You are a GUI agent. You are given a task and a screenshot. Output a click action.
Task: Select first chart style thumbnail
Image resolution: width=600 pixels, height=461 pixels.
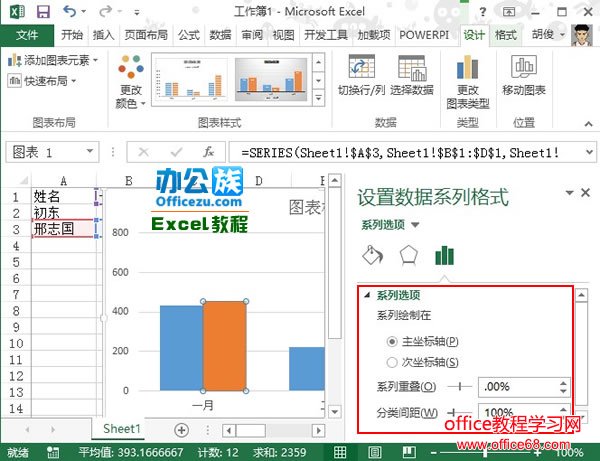tap(191, 79)
